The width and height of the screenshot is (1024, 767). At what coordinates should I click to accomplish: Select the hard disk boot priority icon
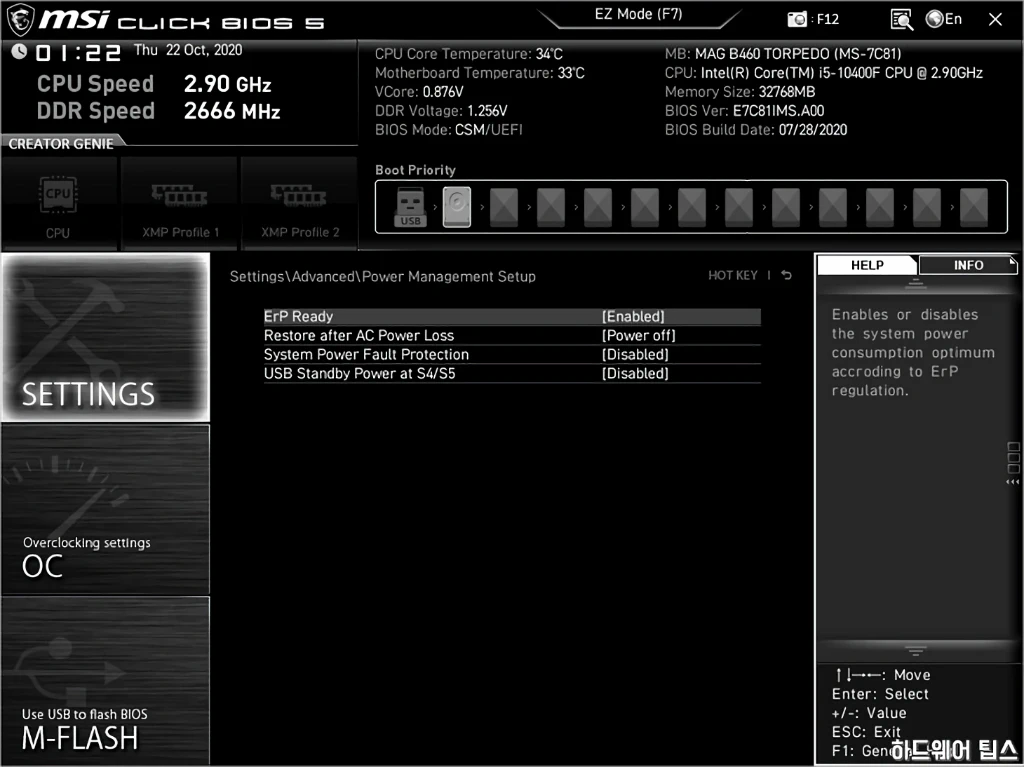coord(456,207)
